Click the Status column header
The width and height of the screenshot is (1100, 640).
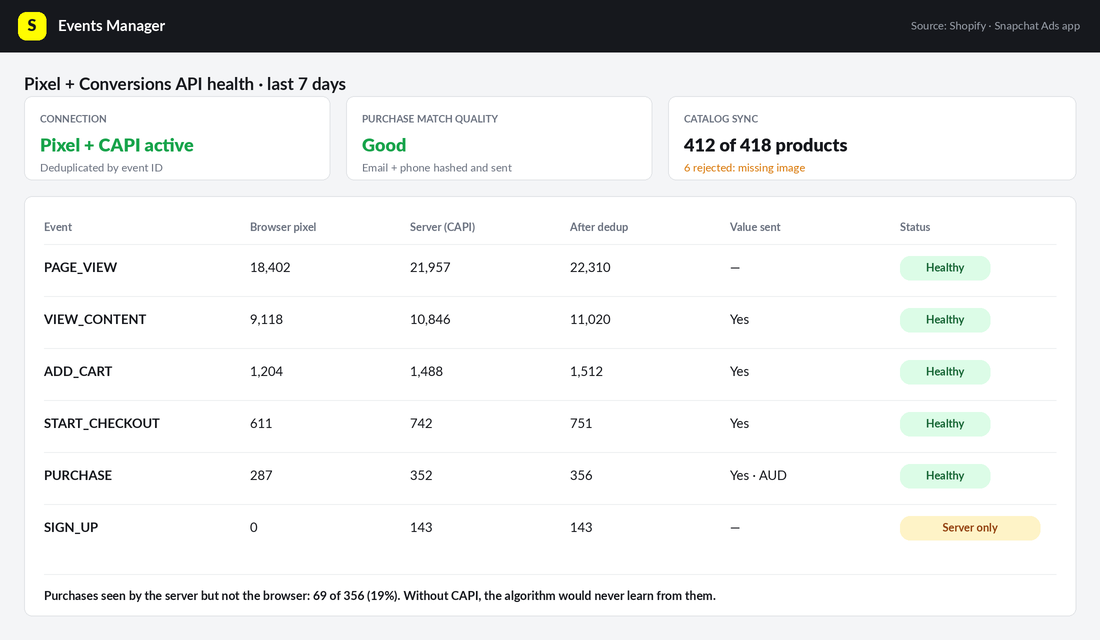point(915,227)
